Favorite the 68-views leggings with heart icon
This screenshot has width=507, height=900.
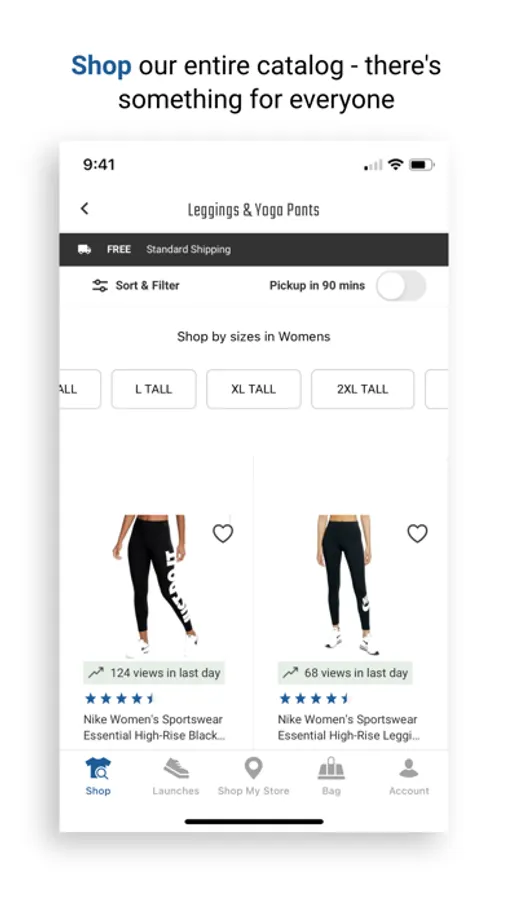[x=417, y=533]
